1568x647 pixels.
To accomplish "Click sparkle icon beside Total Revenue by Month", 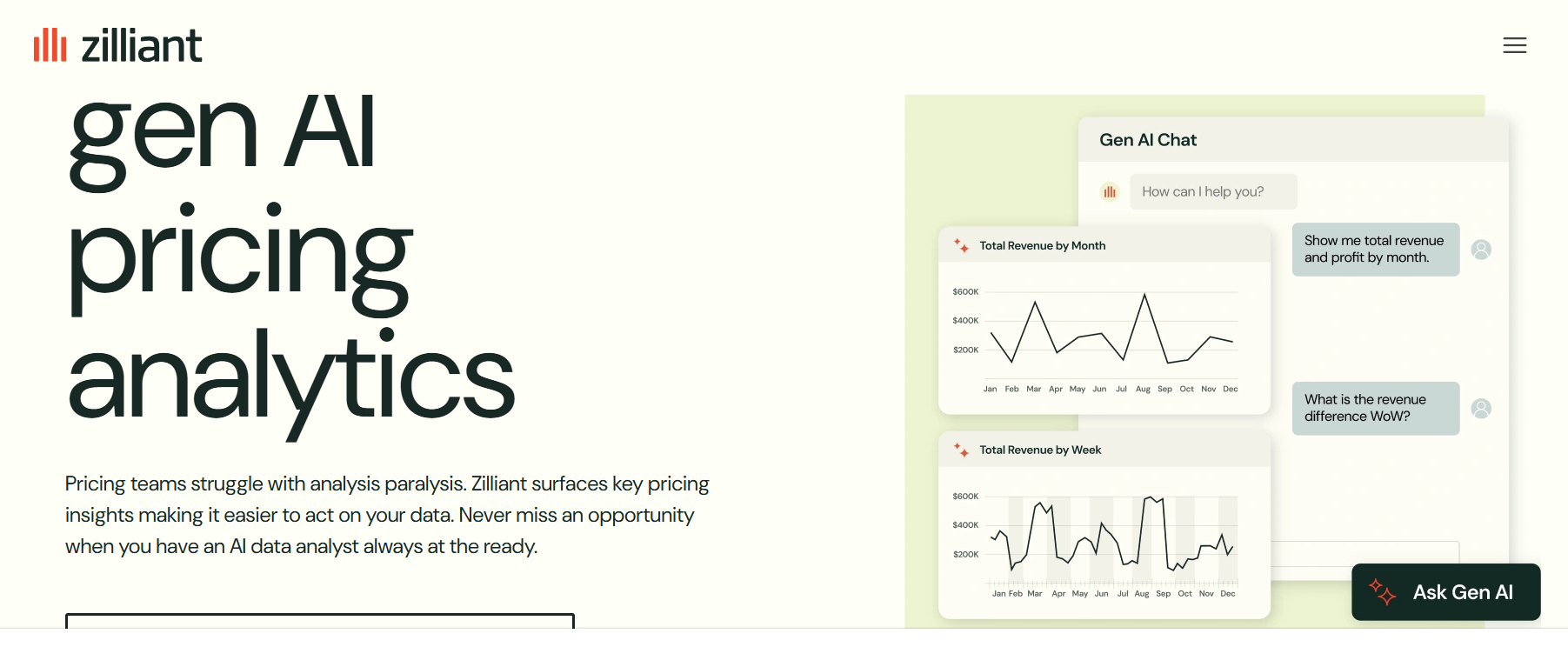I will pyautogui.click(x=961, y=246).
